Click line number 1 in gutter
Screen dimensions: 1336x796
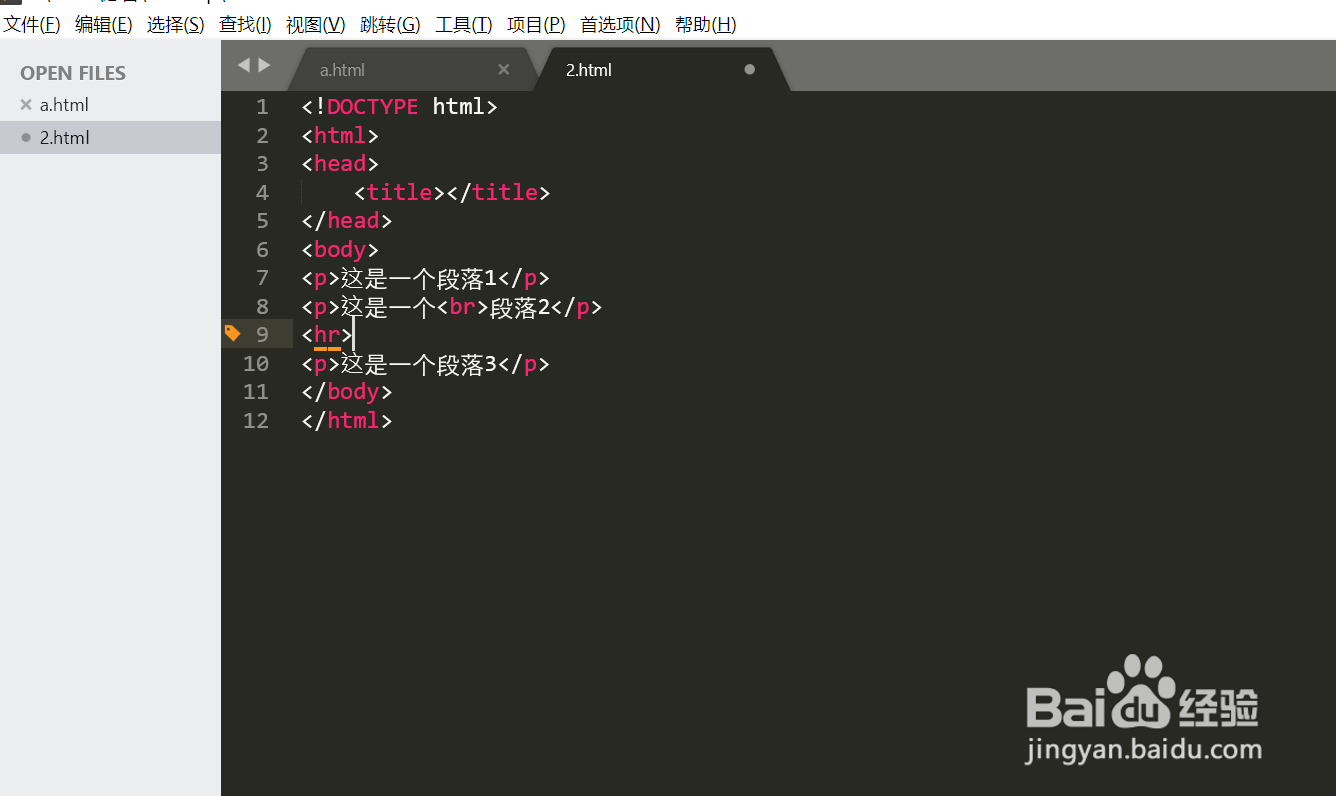(x=262, y=106)
